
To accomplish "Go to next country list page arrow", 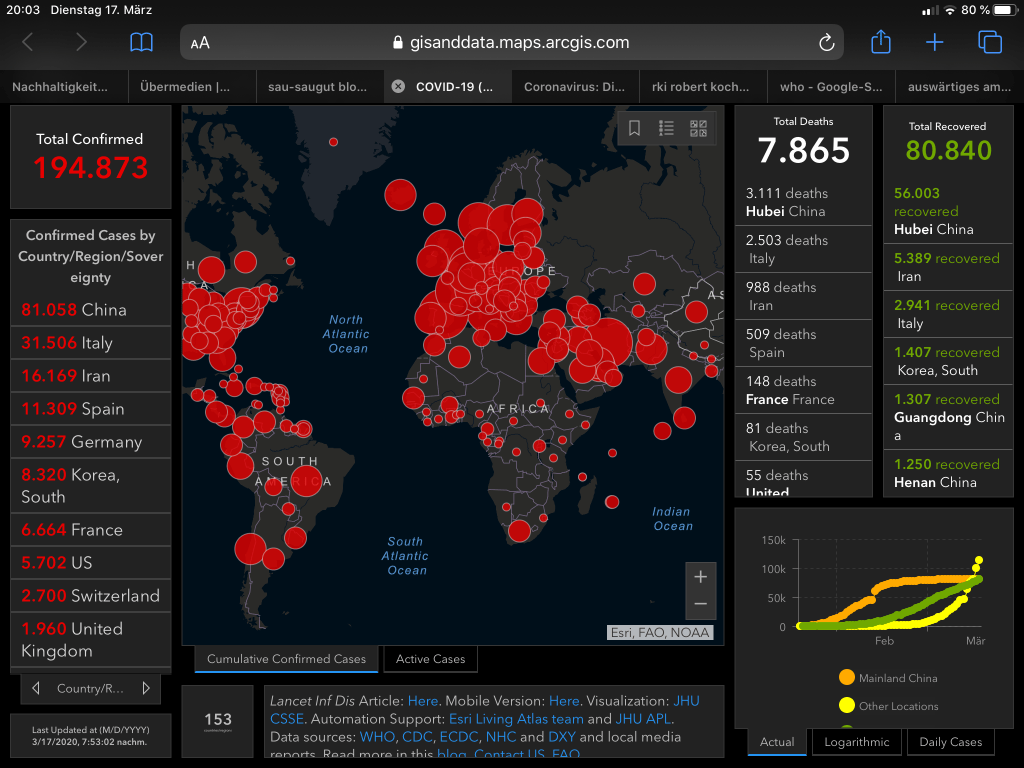I will coord(146,688).
